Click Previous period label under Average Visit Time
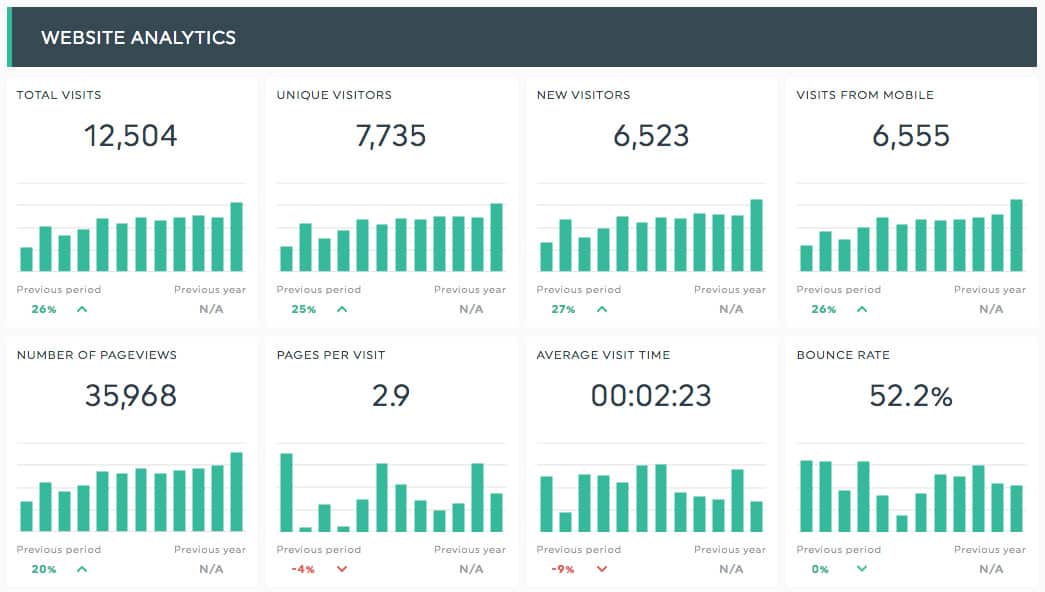 [x=578, y=550]
